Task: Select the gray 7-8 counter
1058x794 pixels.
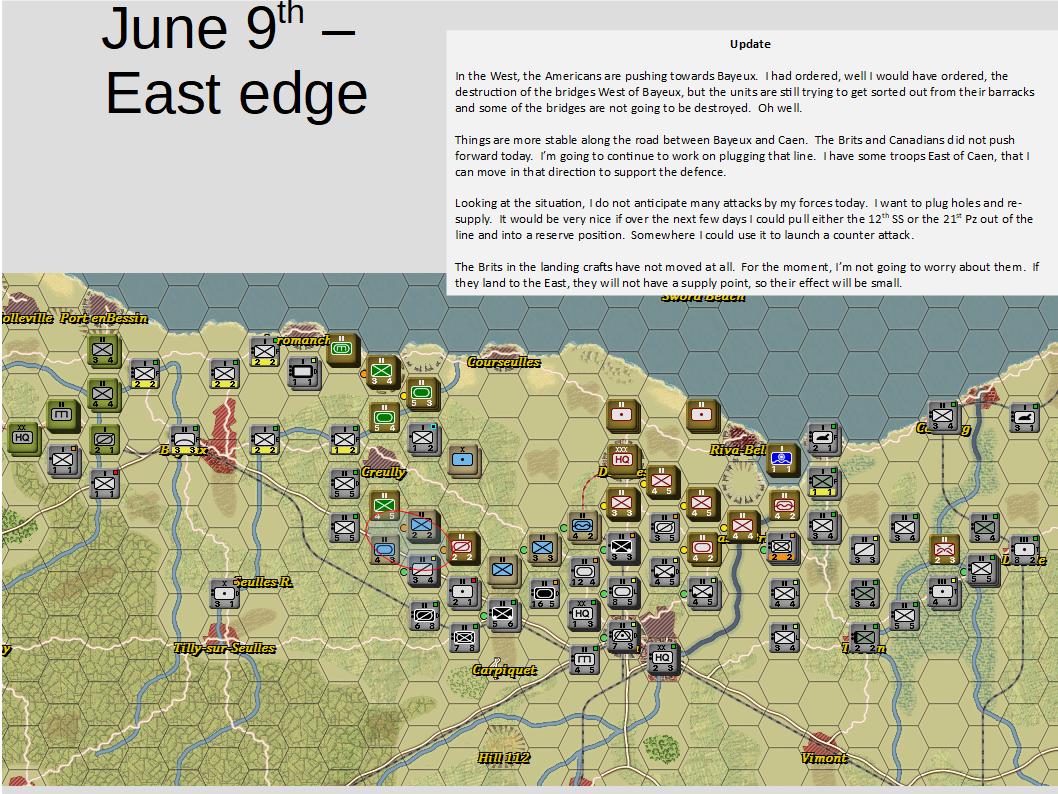Action: pos(465,638)
